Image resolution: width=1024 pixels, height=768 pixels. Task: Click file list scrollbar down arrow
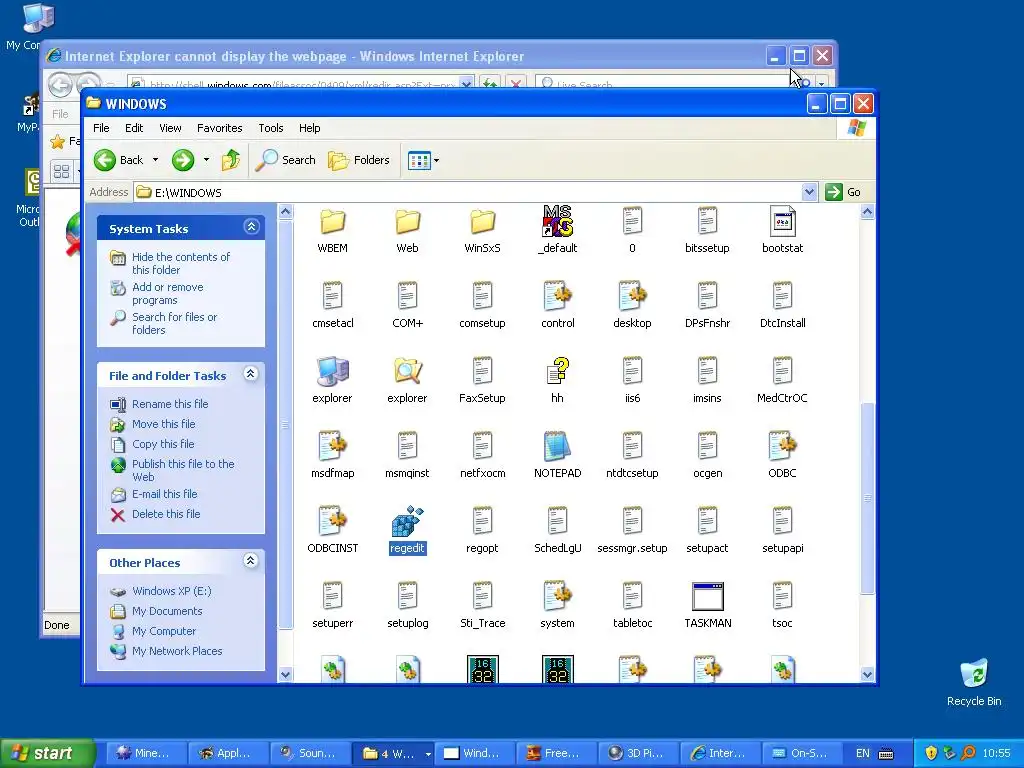[867, 675]
